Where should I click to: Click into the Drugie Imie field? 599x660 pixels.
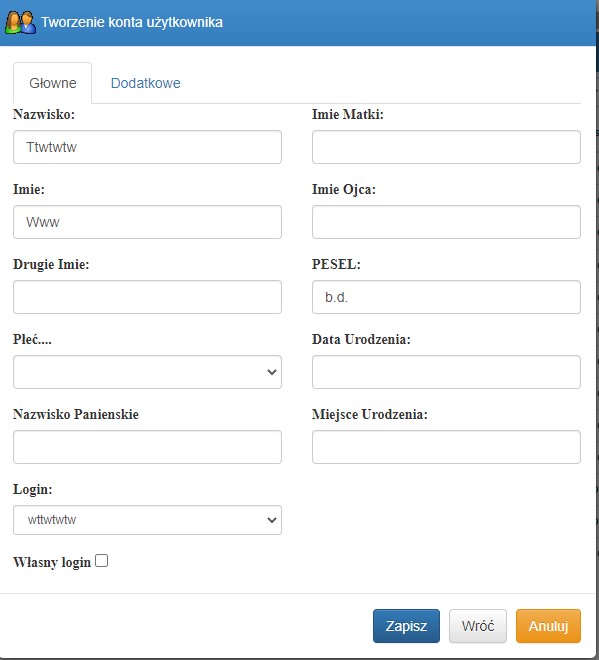pyautogui.click(x=147, y=297)
